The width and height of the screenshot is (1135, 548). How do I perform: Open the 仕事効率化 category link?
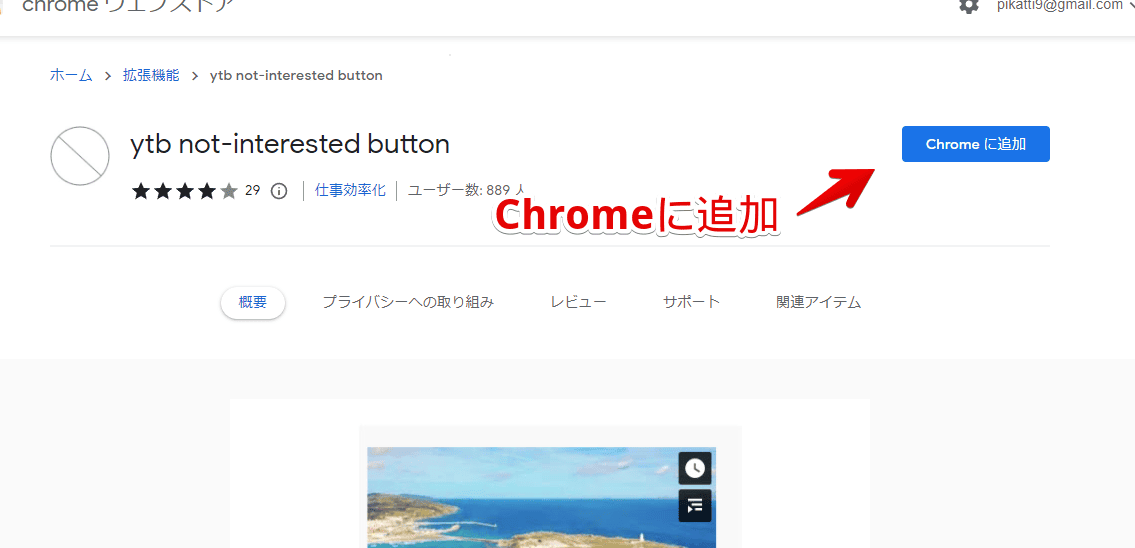[350, 190]
